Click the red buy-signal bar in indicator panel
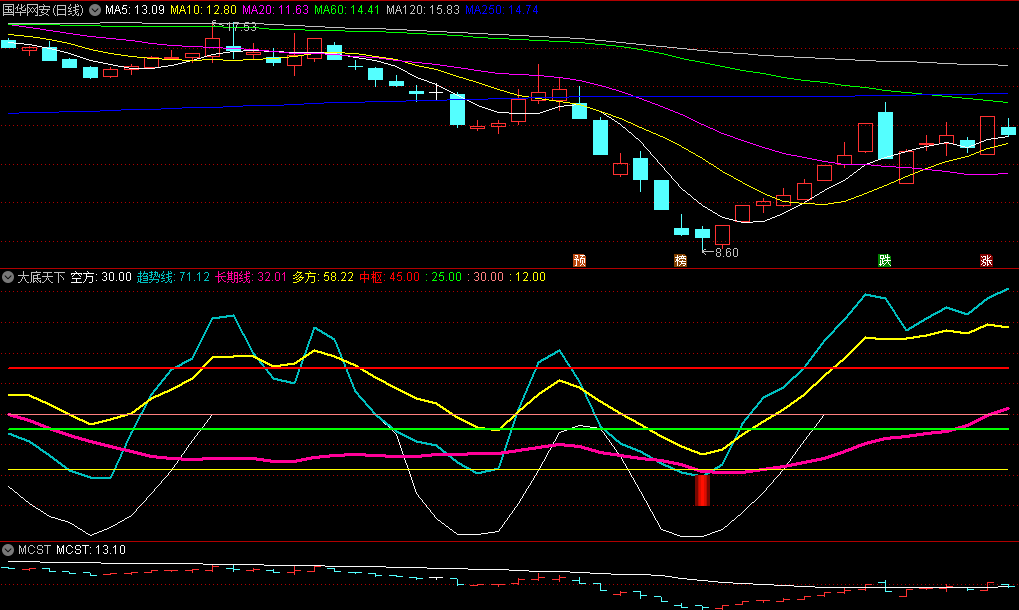The width and height of the screenshot is (1019, 610). point(702,490)
